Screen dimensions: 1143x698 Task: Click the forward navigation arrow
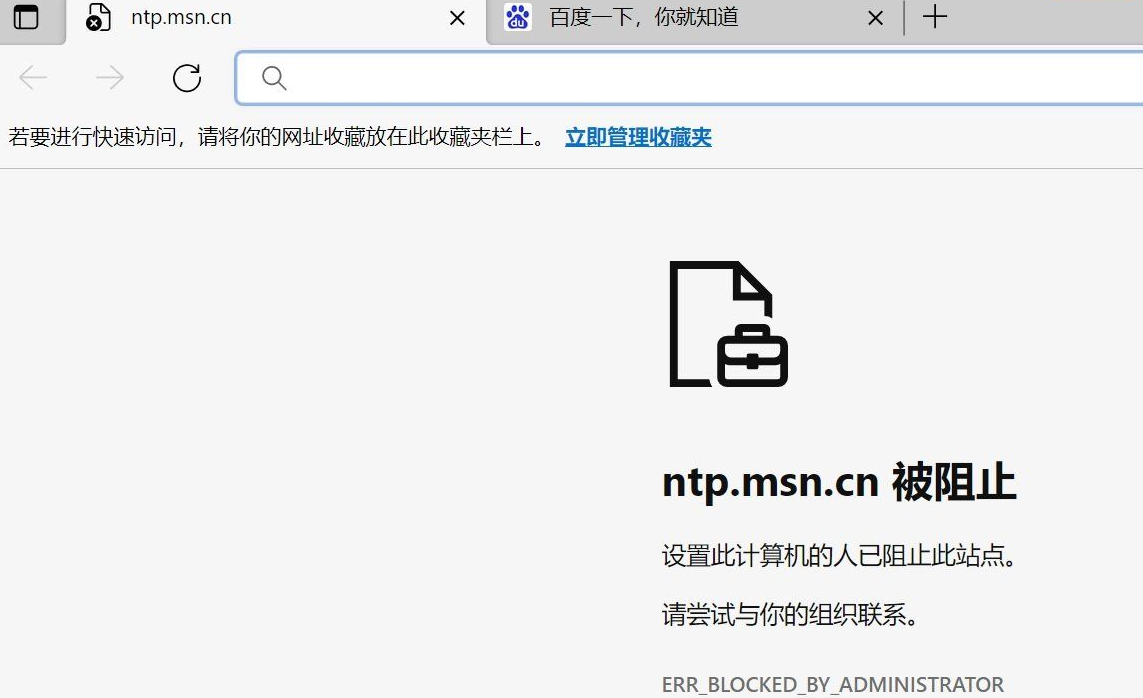[109, 78]
